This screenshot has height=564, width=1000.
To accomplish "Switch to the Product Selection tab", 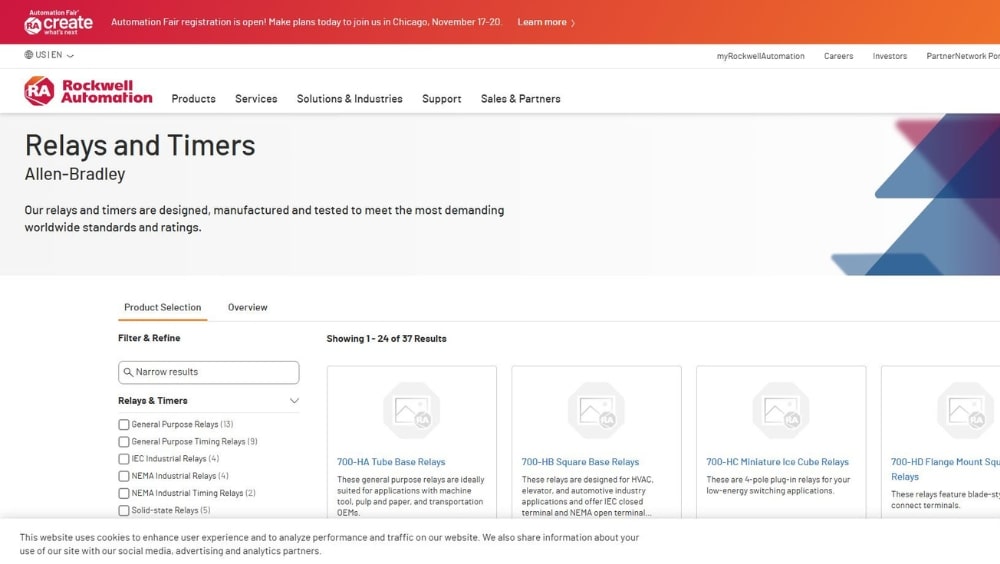I will tap(163, 308).
